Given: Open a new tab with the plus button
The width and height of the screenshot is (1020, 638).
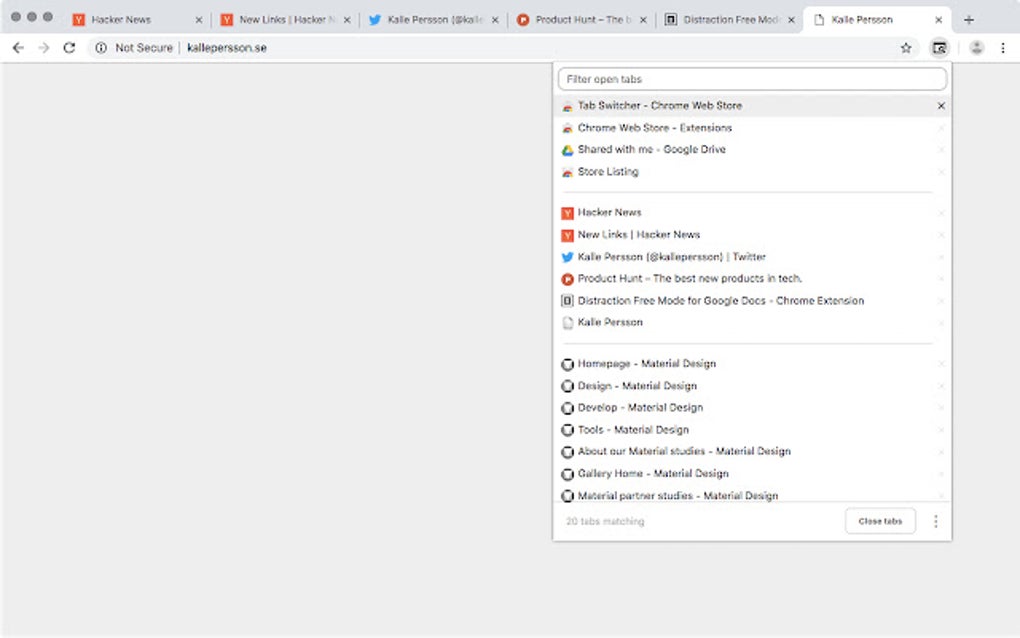Looking at the screenshot, I should [968, 19].
